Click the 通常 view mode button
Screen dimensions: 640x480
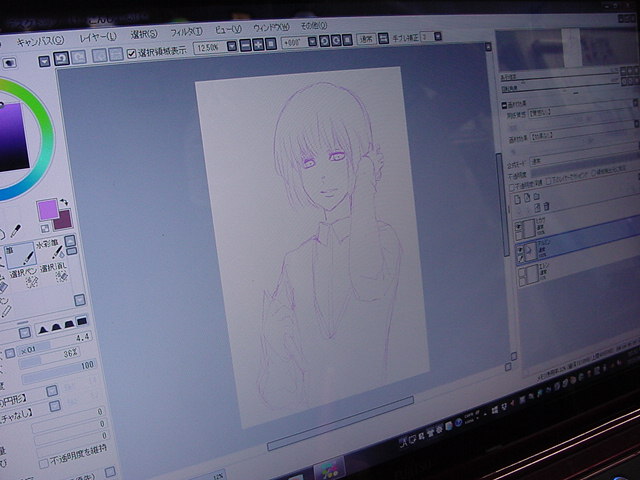366,39
